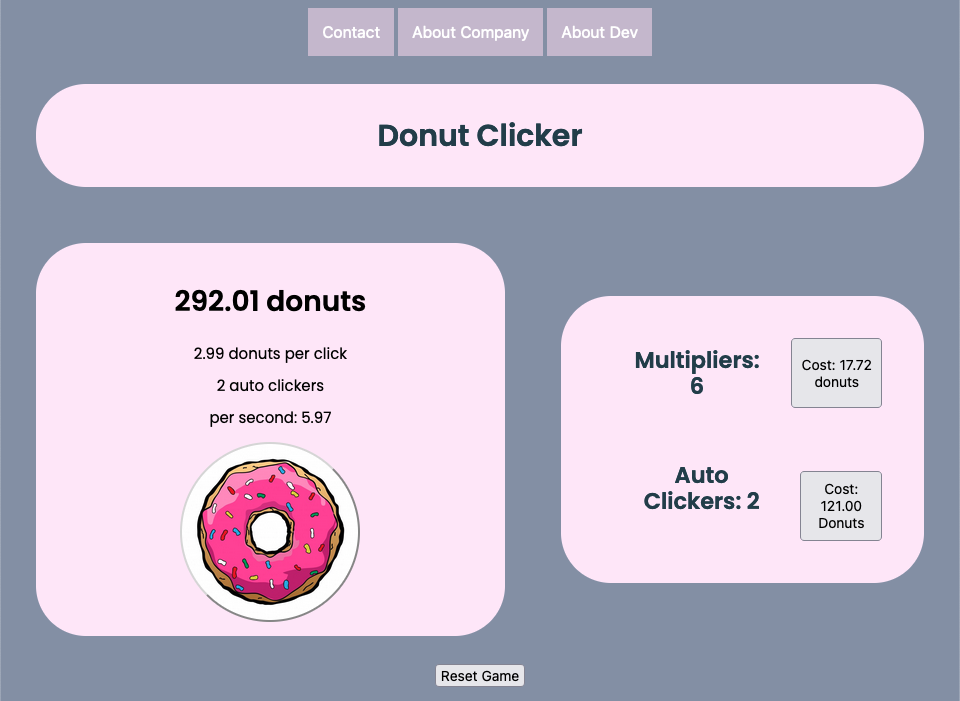Click the pink donut image
The image size is (960, 701).
[270, 532]
